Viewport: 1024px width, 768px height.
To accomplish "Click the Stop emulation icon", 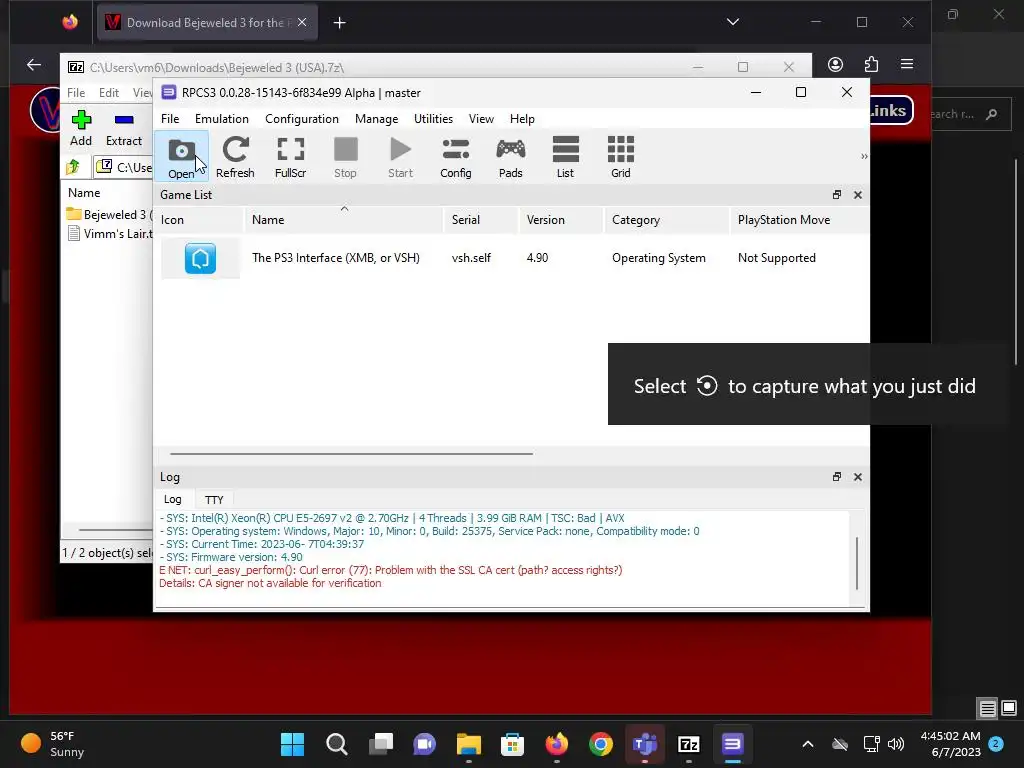I will (x=345, y=157).
